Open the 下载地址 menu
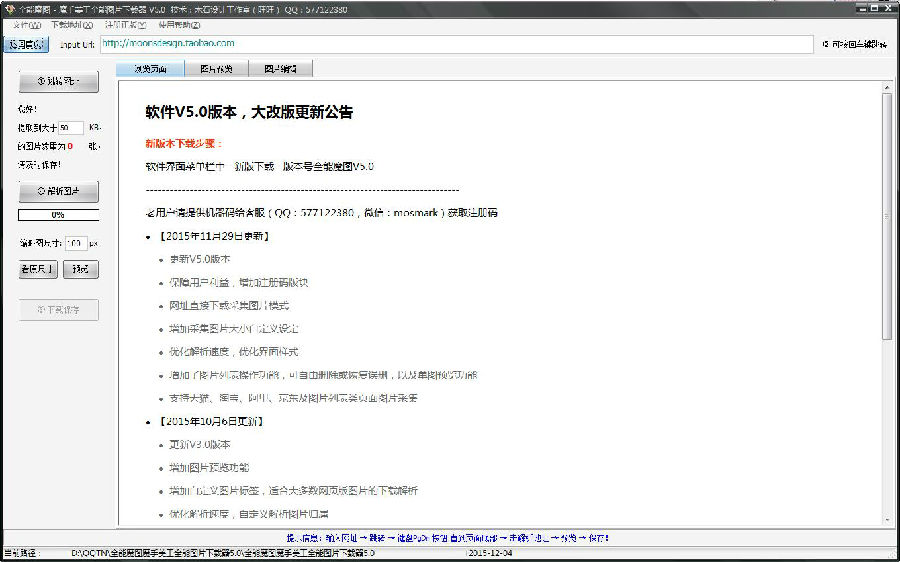900x562 pixels. pyautogui.click(x=71, y=25)
